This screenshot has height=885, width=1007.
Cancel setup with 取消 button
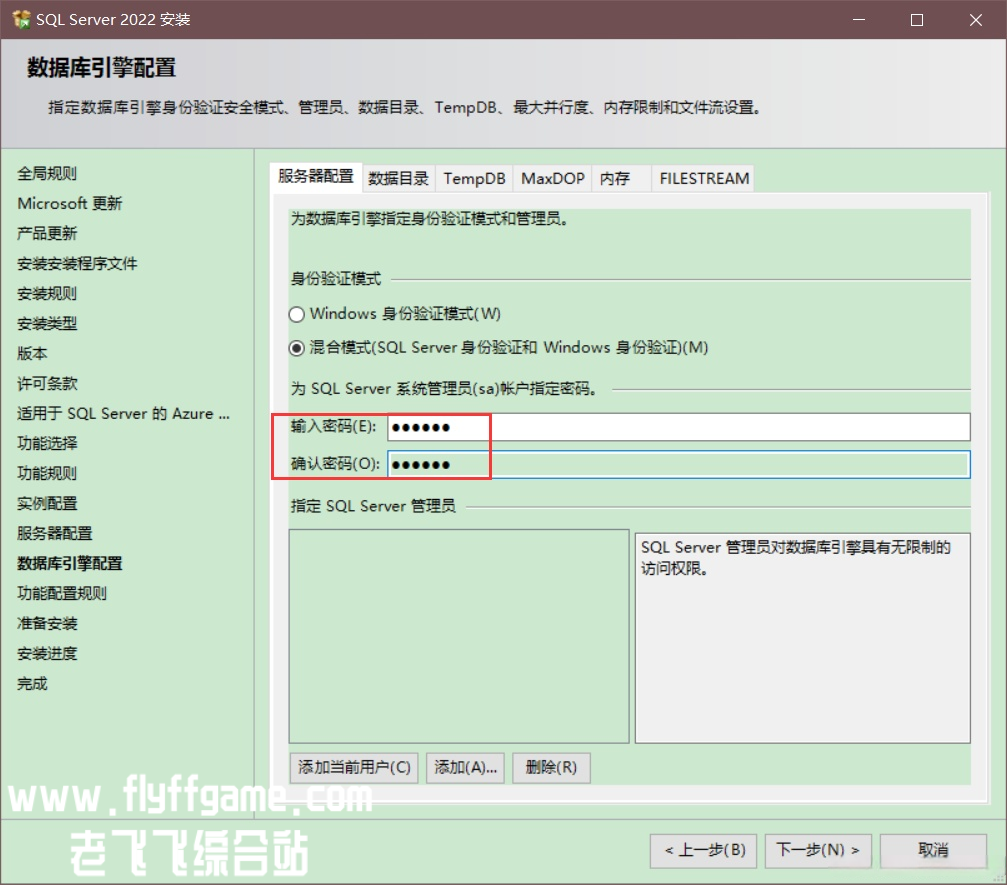coord(933,850)
